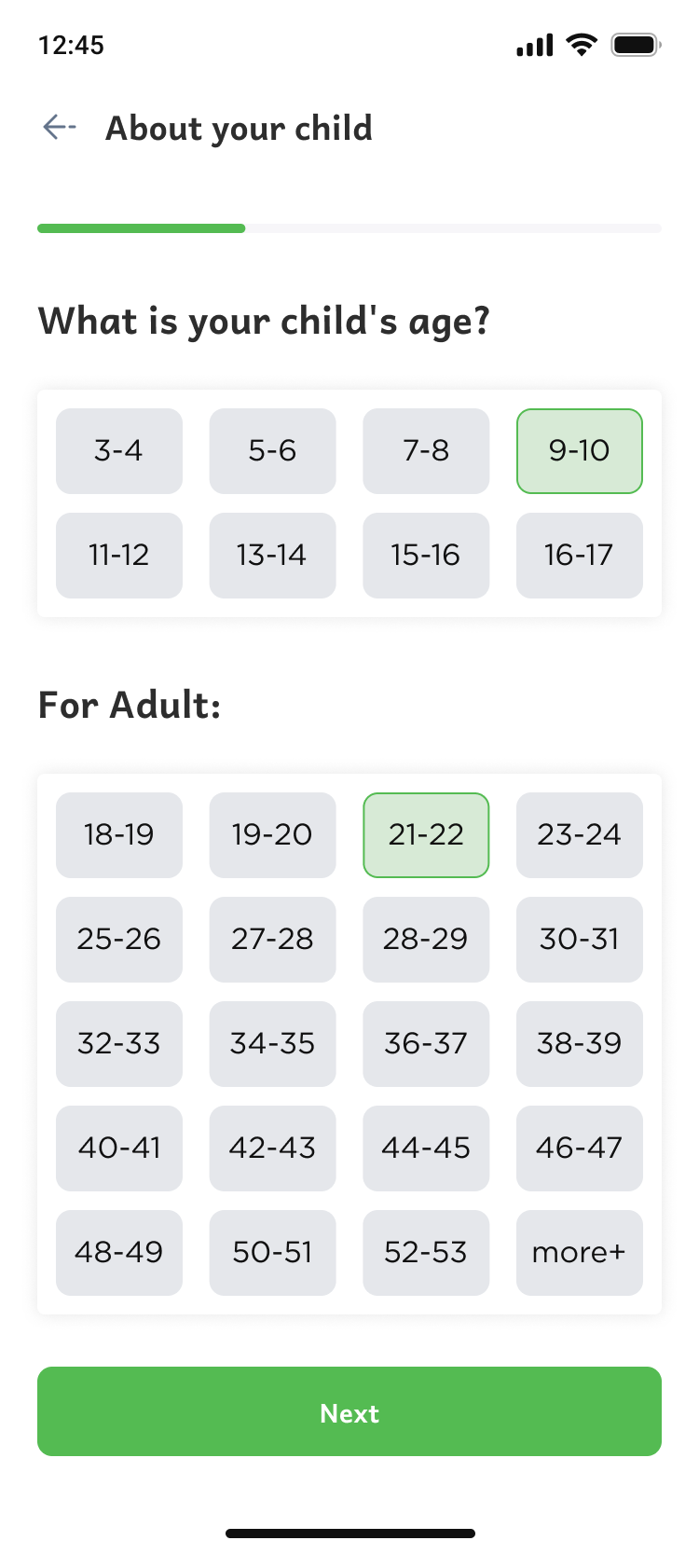Tap the 52-53 adult age option

[x=426, y=1253]
